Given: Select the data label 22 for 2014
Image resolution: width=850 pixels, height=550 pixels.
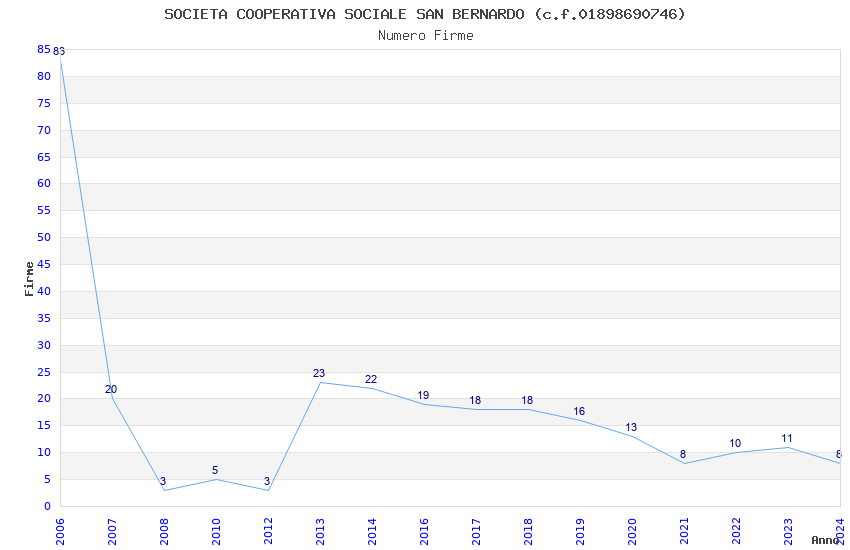Looking at the screenshot, I should coord(371,379).
